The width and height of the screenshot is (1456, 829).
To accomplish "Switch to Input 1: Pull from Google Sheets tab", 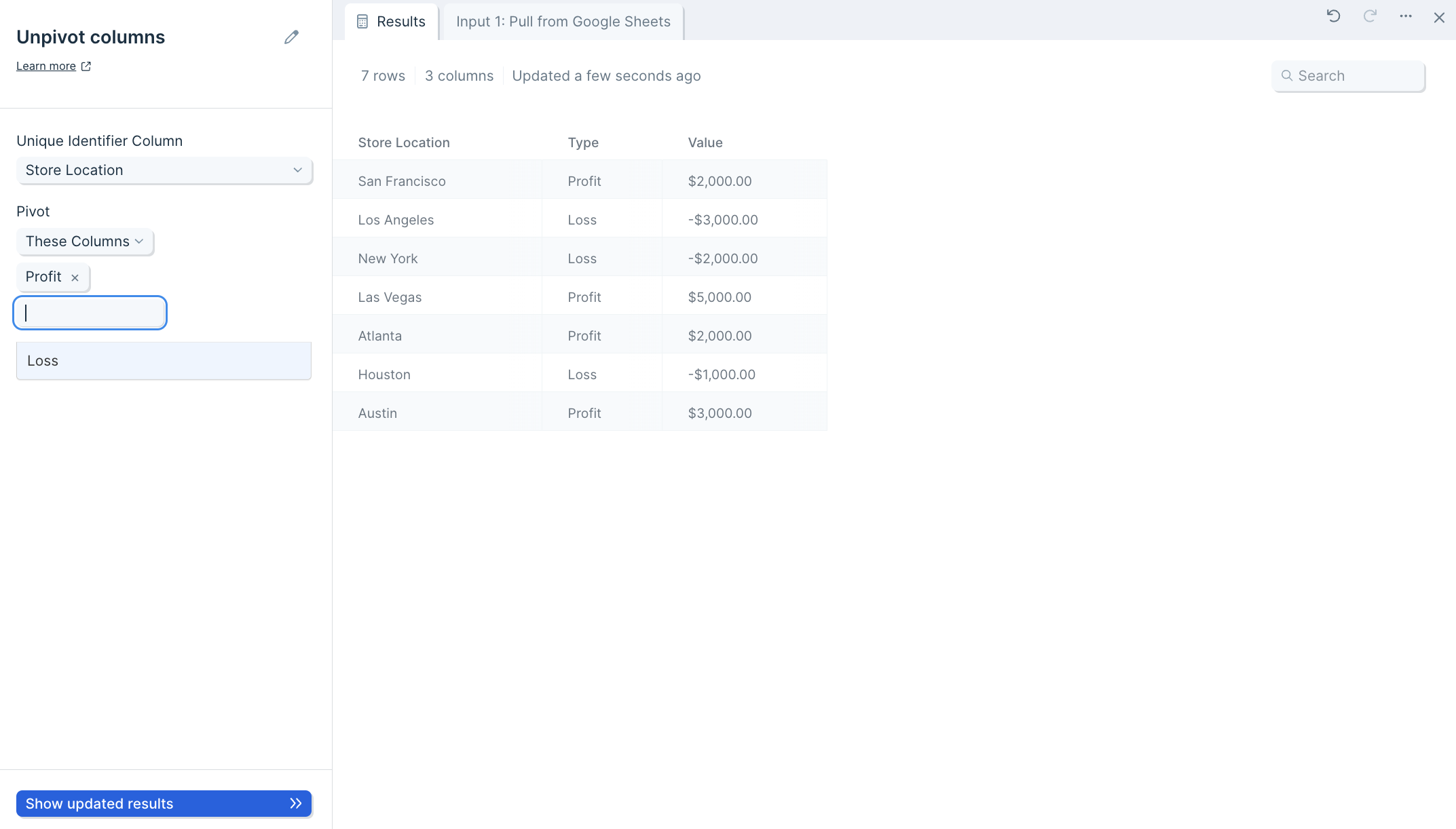I will click(x=563, y=22).
